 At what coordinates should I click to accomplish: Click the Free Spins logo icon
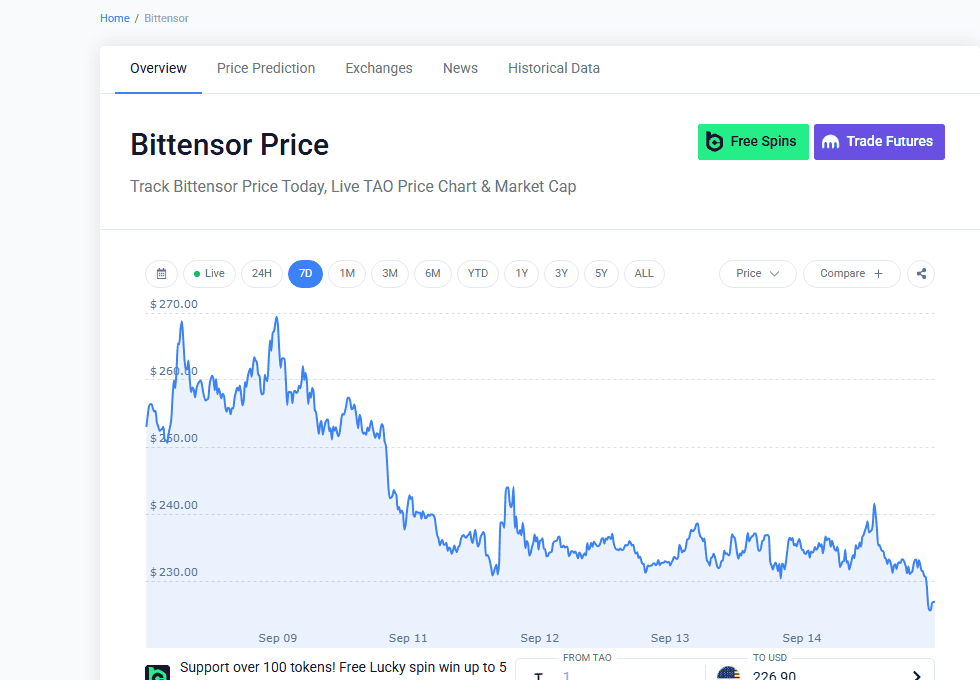click(714, 142)
